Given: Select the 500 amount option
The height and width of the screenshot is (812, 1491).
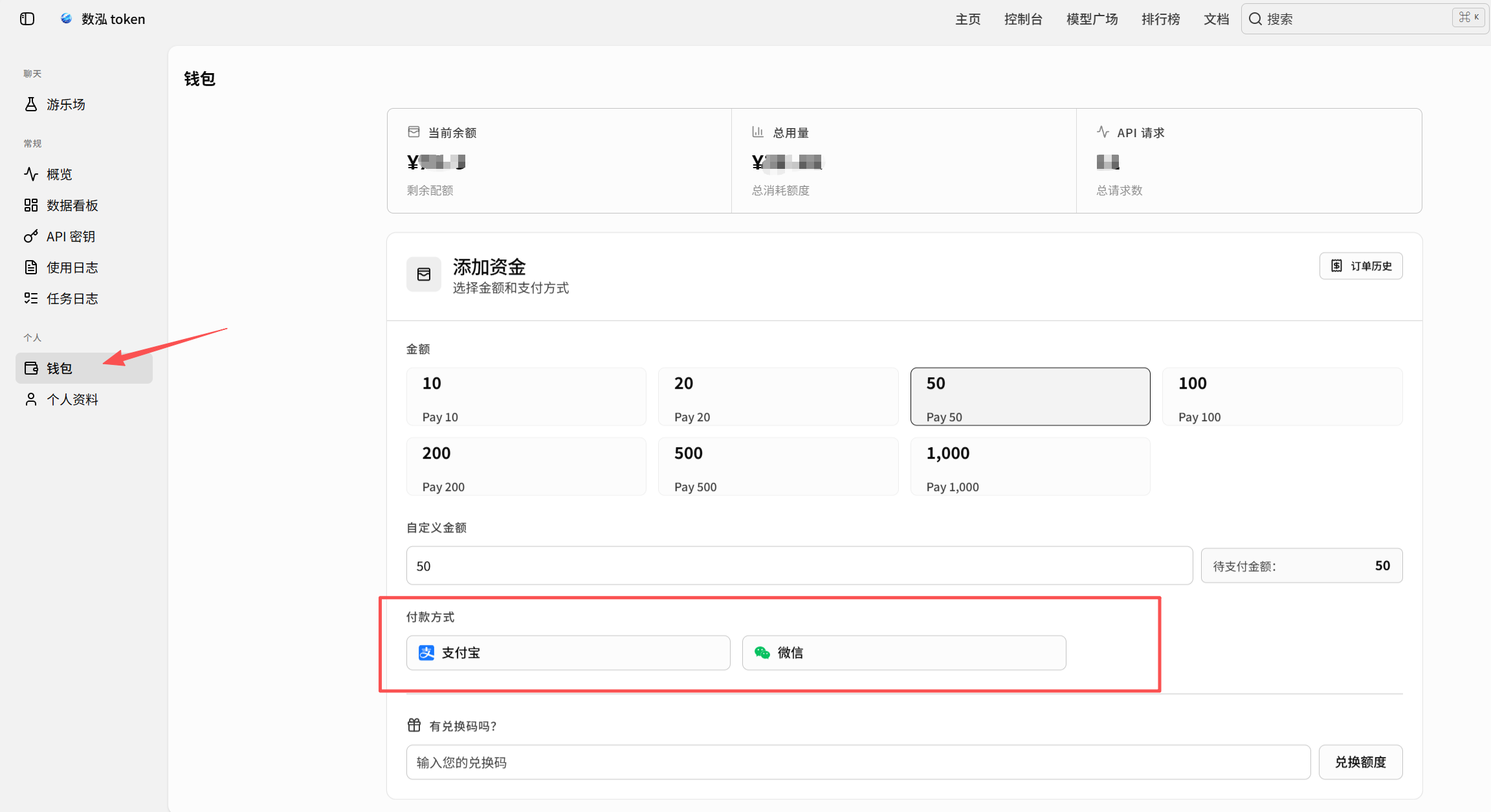Looking at the screenshot, I should coord(778,466).
